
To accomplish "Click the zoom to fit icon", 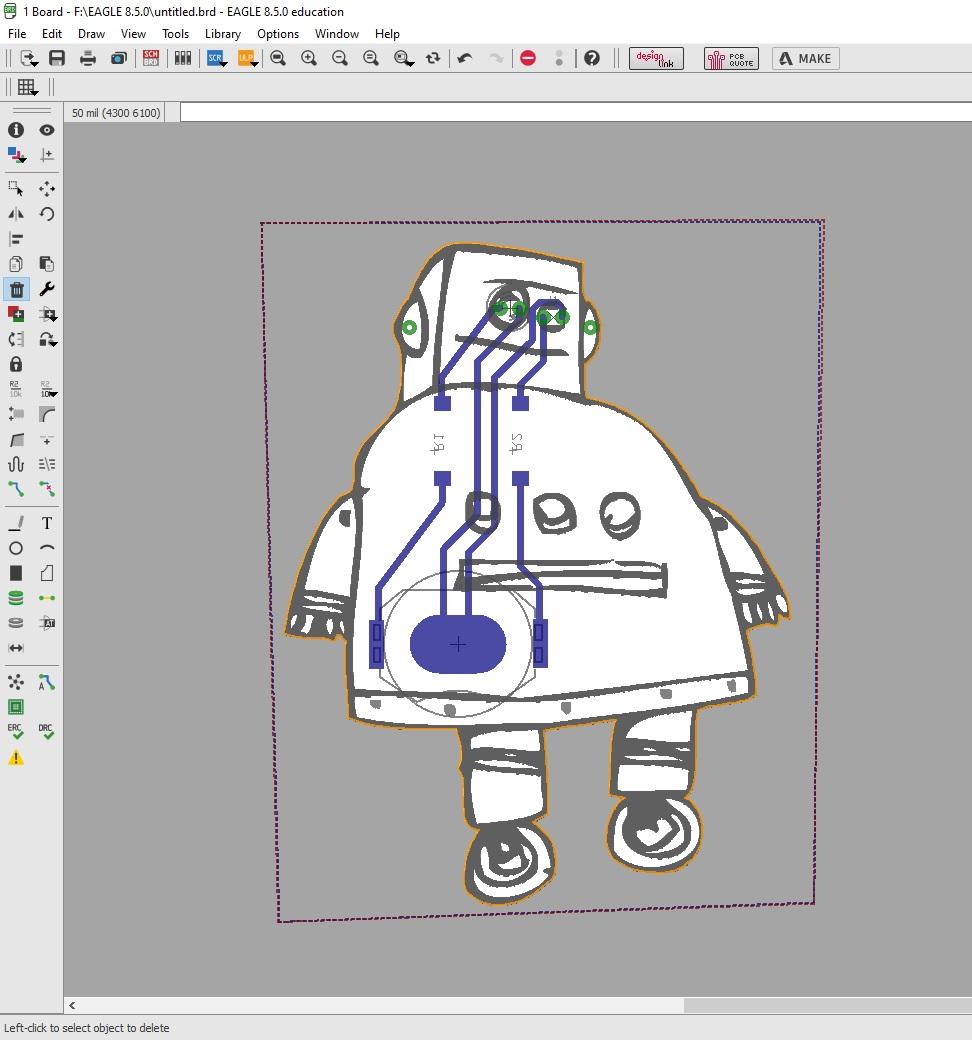I will coord(278,58).
